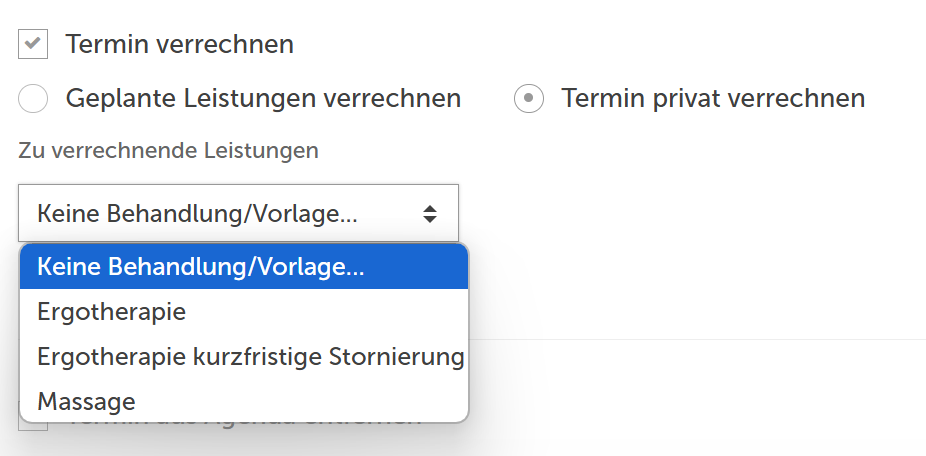
Task: Click the "Geplante Leistungen verrechnen" label text
Action: pyautogui.click(x=263, y=98)
